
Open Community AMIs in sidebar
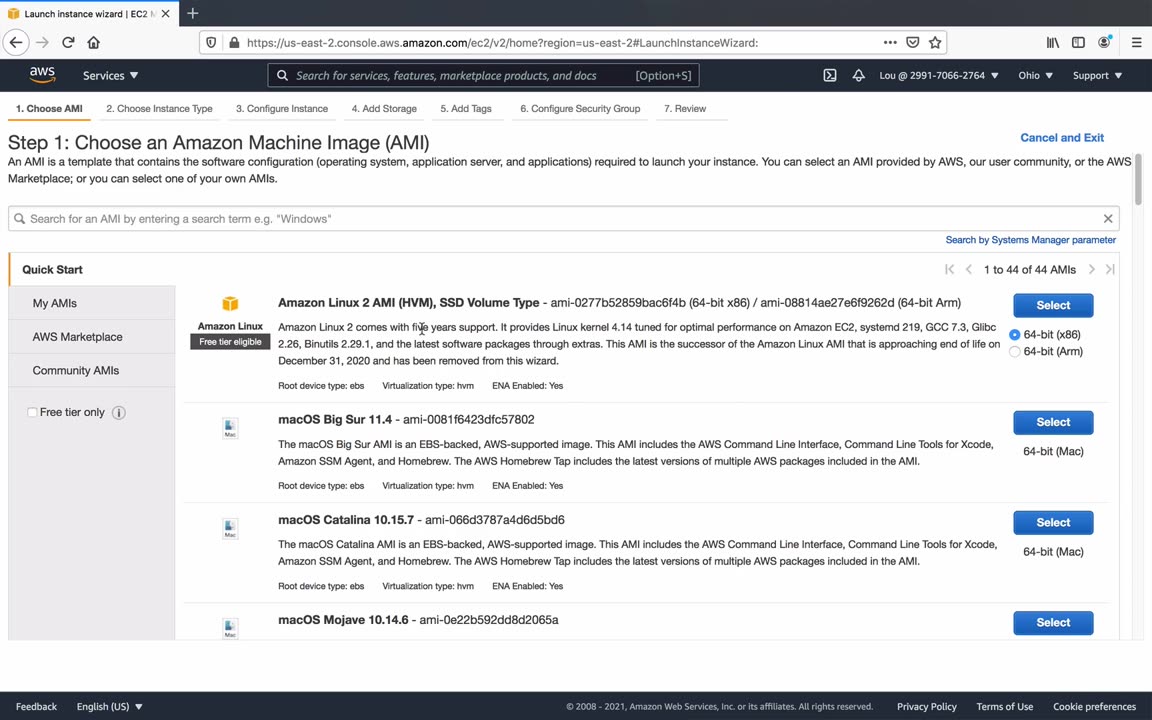[92, 370]
